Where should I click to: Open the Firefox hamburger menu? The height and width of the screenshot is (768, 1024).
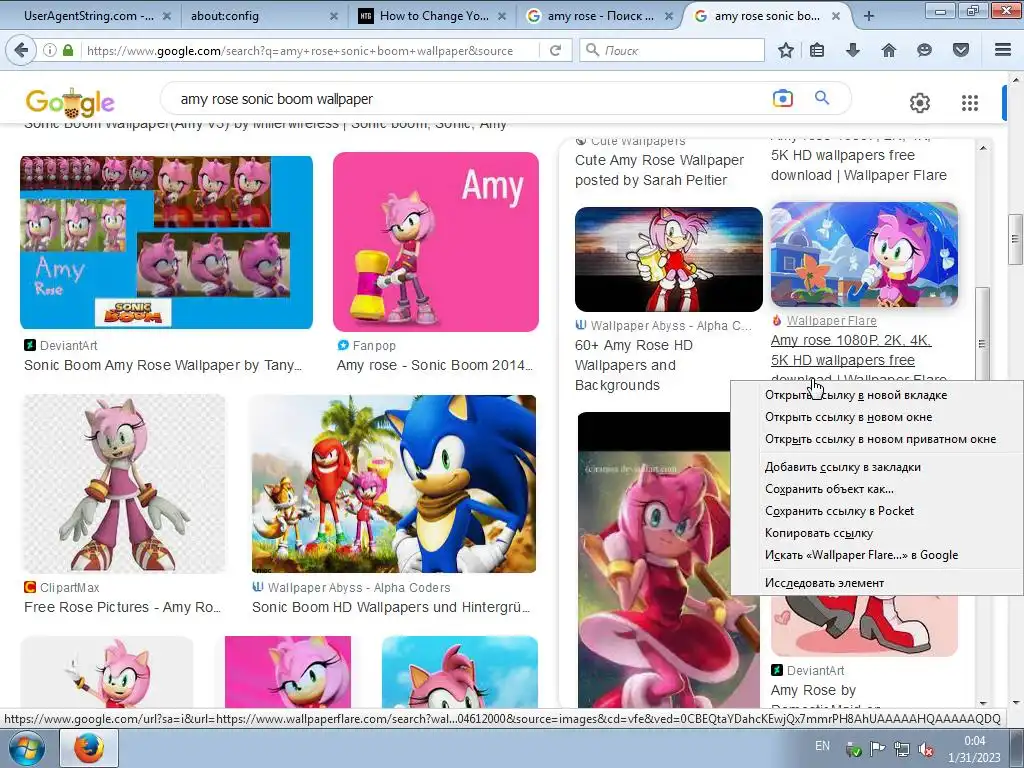click(1003, 50)
